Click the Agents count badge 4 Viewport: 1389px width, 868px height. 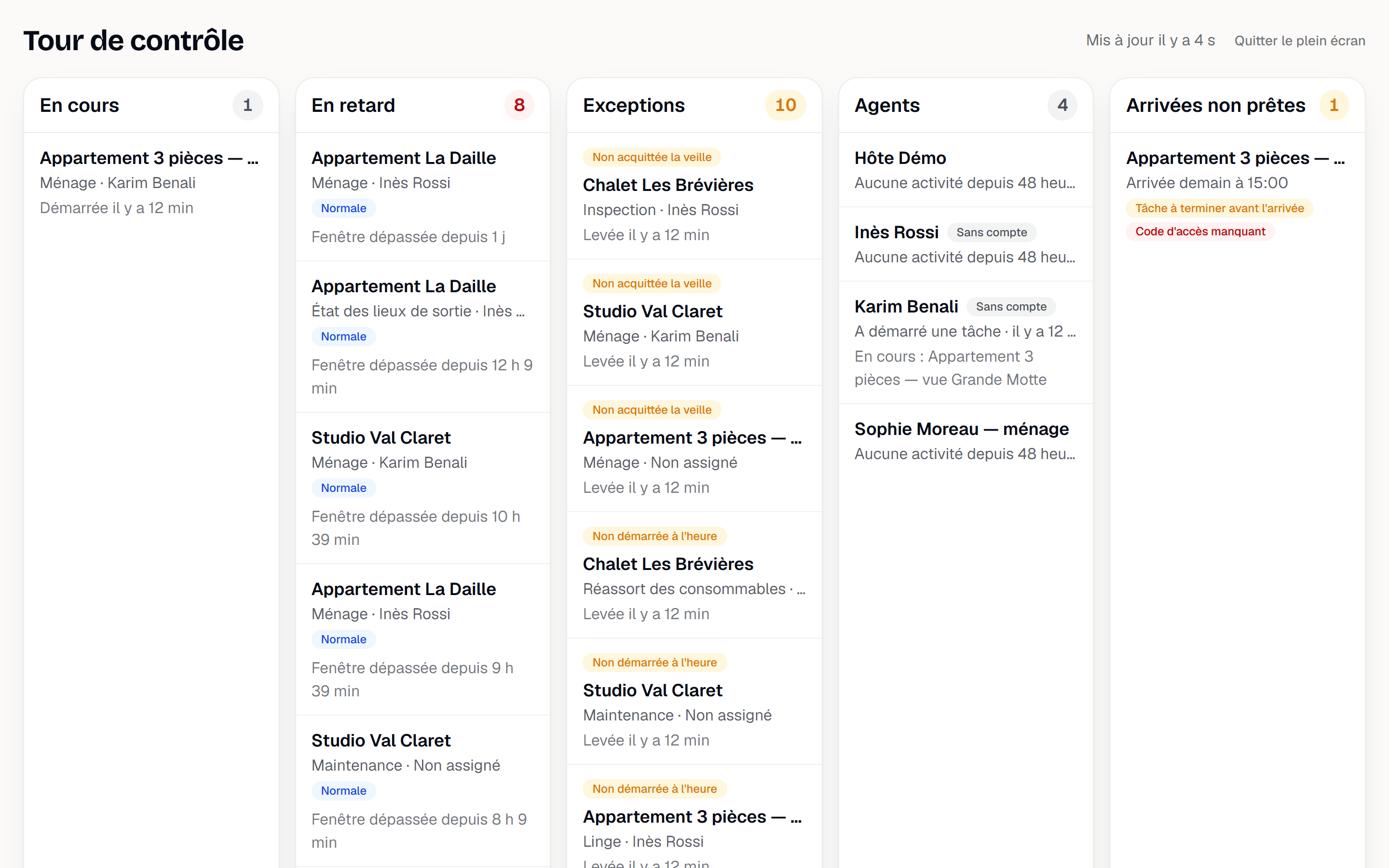click(x=1062, y=105)
